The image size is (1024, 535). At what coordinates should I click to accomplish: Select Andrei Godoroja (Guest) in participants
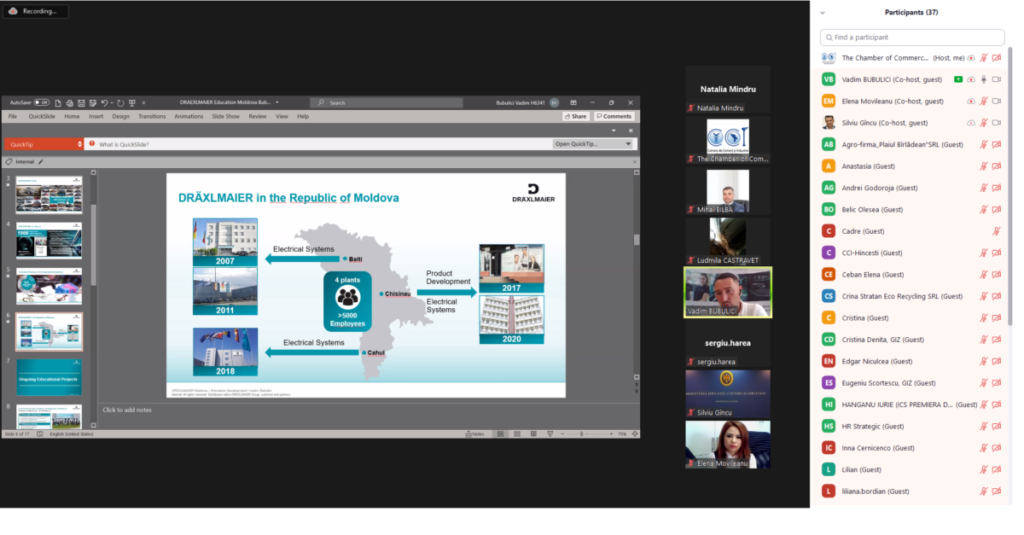[x=912, y=187]
